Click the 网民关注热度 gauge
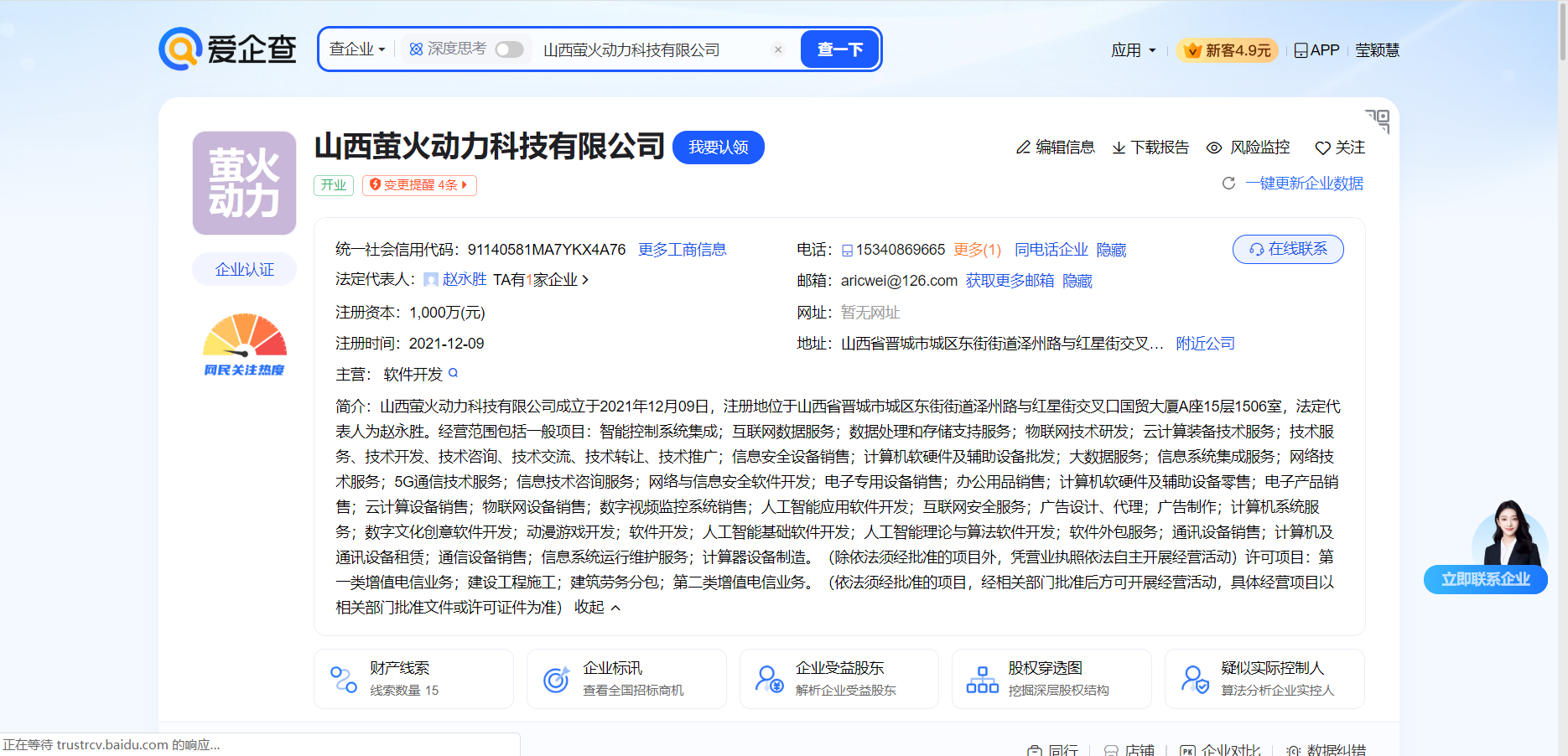The width and height of the screenshot is (1568, 756). point(244,344)
